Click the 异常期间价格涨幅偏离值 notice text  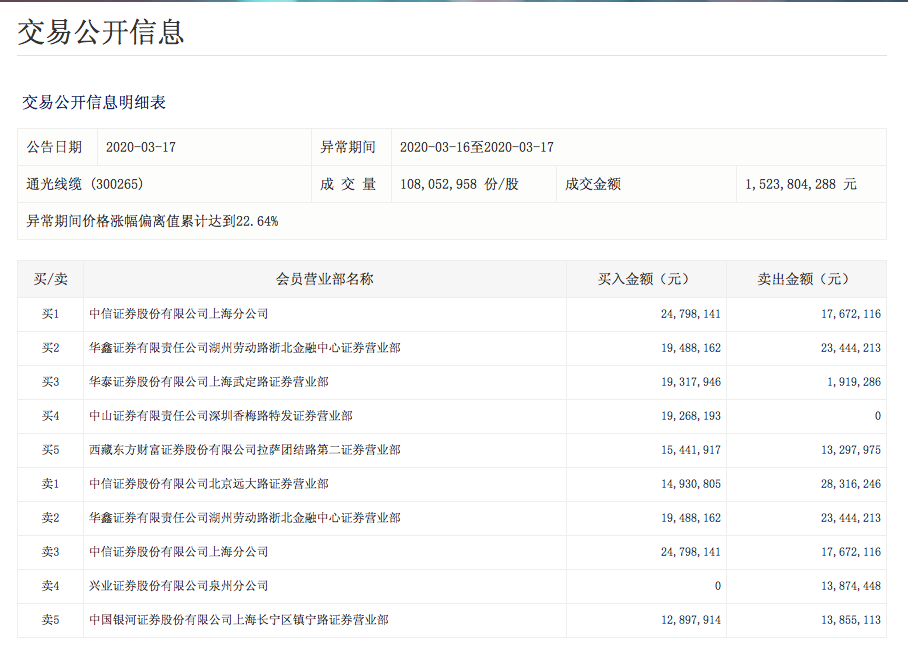(152, 221)
